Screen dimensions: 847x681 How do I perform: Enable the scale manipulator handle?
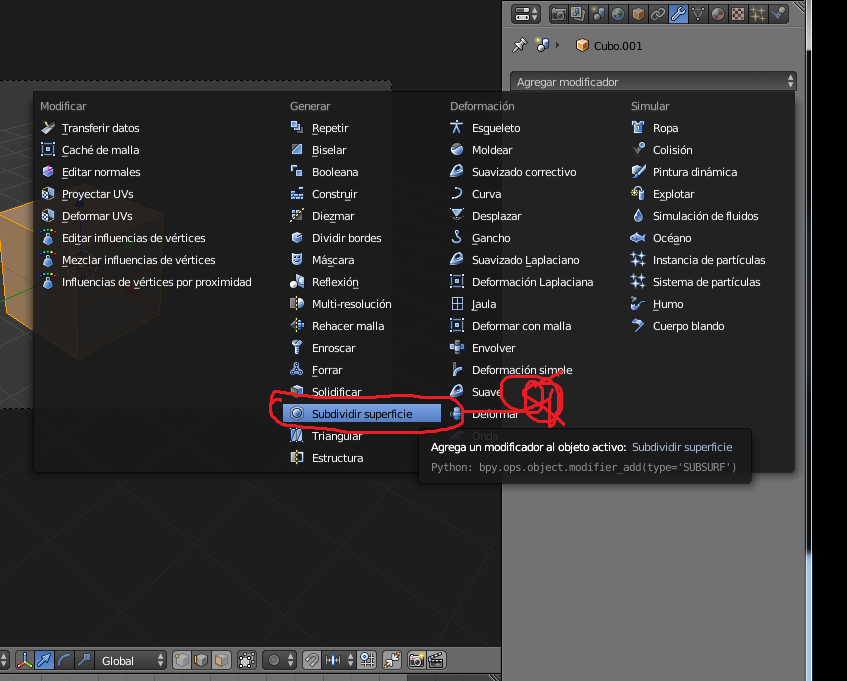pyautogui.click(x=84, y=660)
